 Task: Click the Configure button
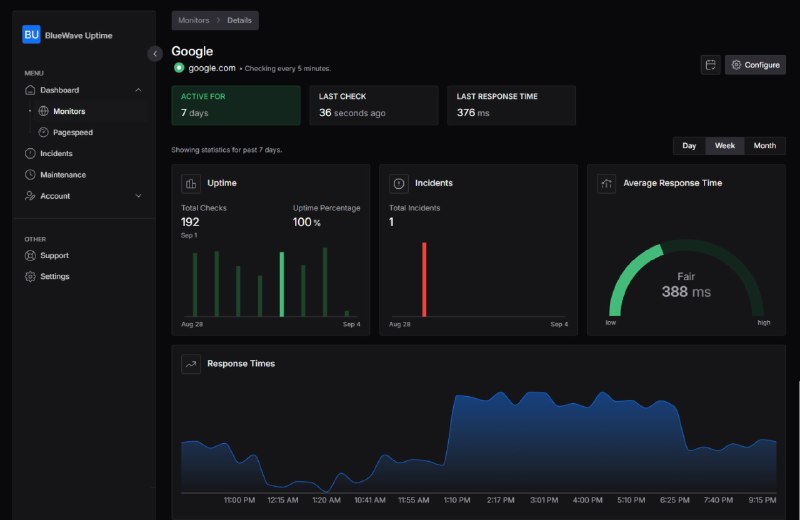point(755,65)
